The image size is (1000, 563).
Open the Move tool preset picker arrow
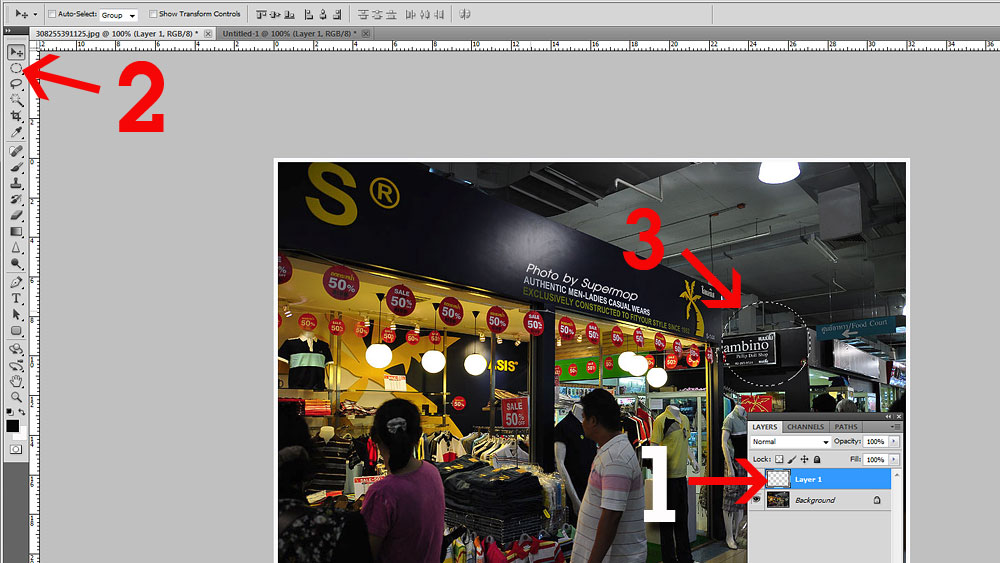[35, 14]
